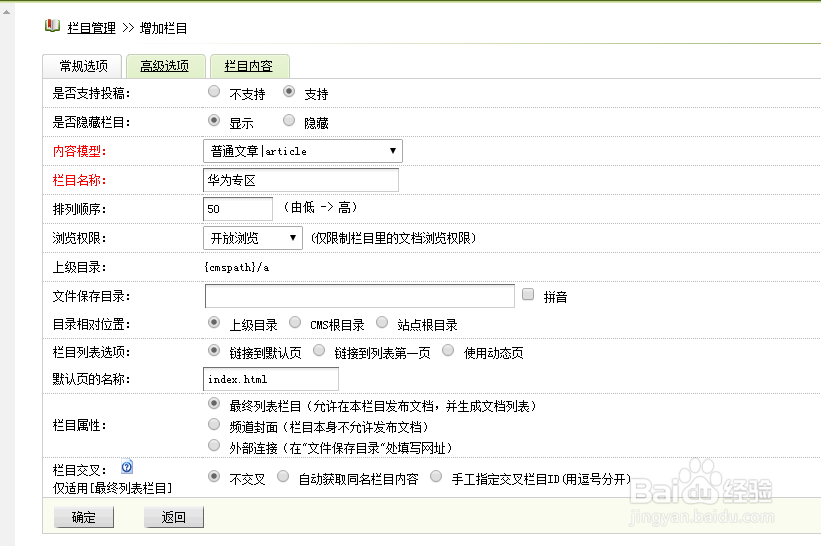Open the 栏目管理 breadcrumb link

point(91,28)
